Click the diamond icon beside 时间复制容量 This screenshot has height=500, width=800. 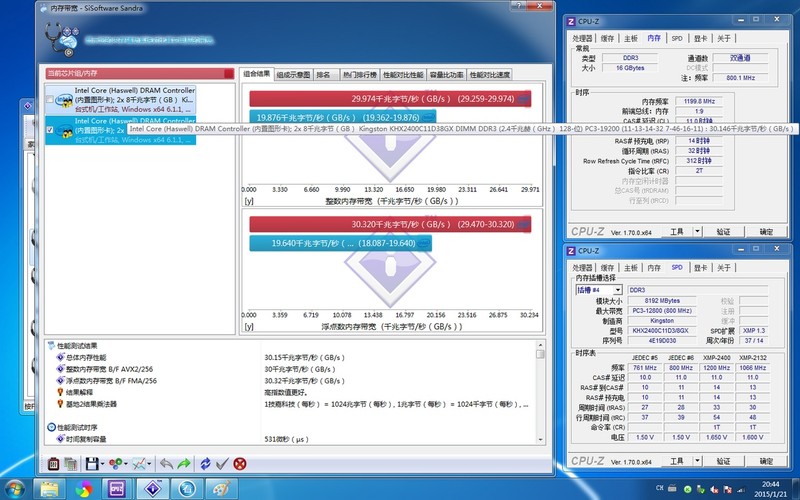(60, 439)
